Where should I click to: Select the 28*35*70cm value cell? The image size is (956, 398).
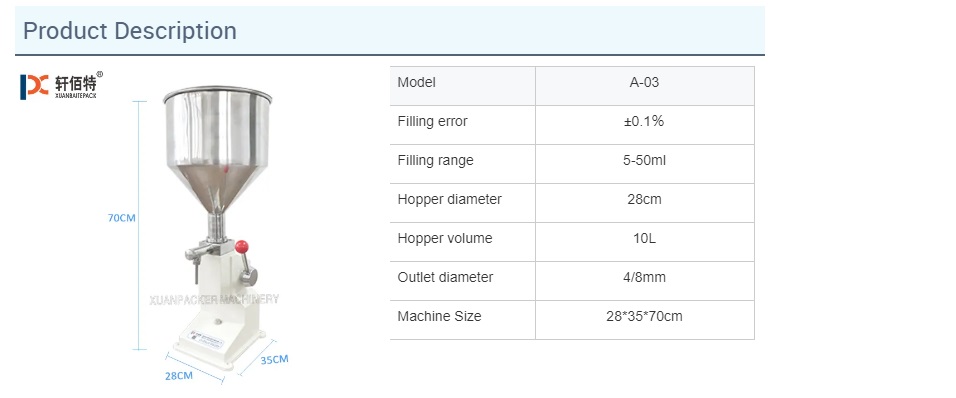click(x=644, y=320)
